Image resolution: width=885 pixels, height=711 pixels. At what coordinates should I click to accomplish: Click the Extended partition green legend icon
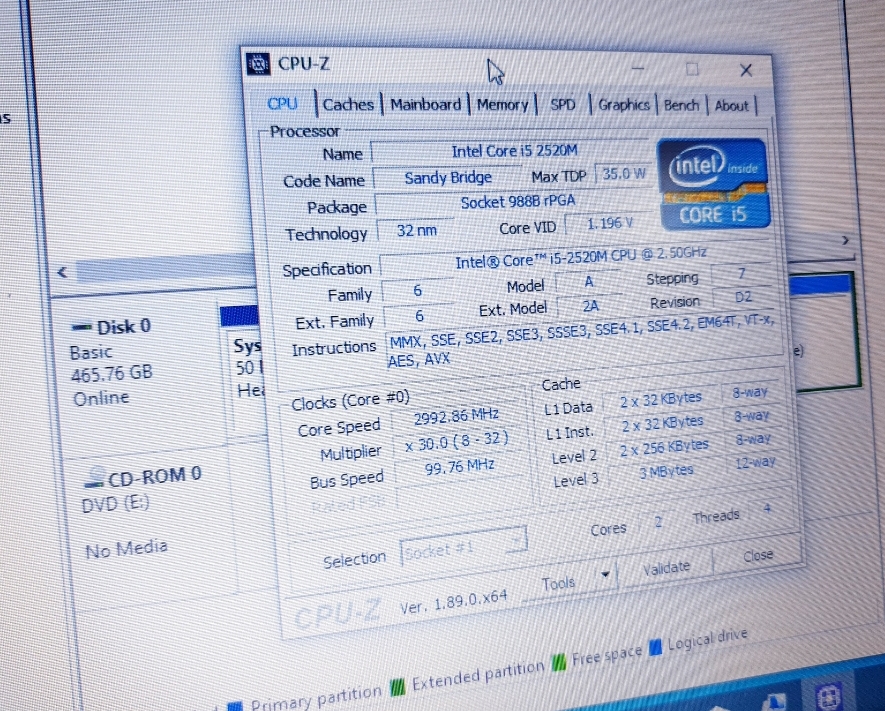398,686
